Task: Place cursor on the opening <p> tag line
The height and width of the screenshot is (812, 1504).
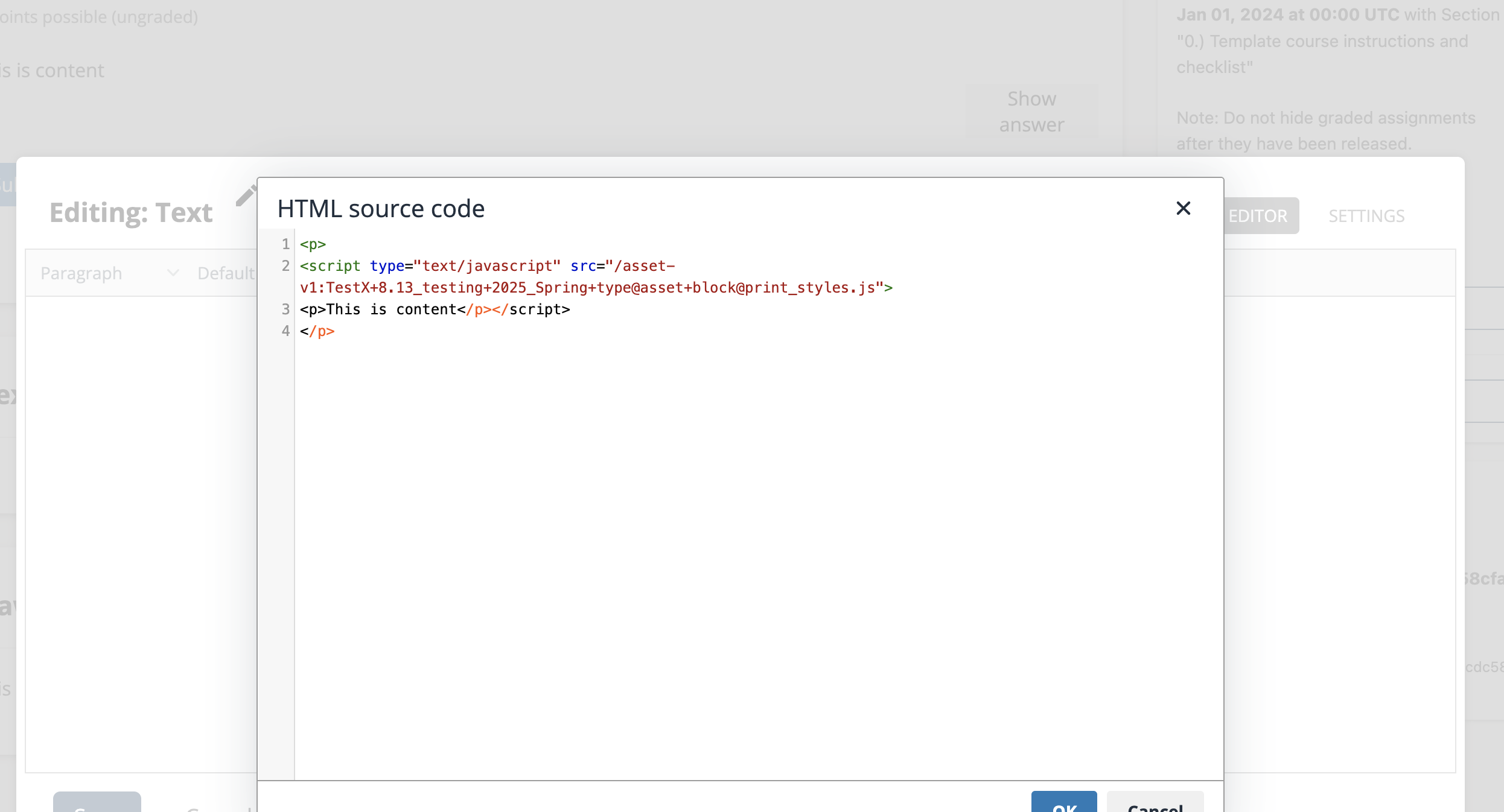Action: (313, 244)
